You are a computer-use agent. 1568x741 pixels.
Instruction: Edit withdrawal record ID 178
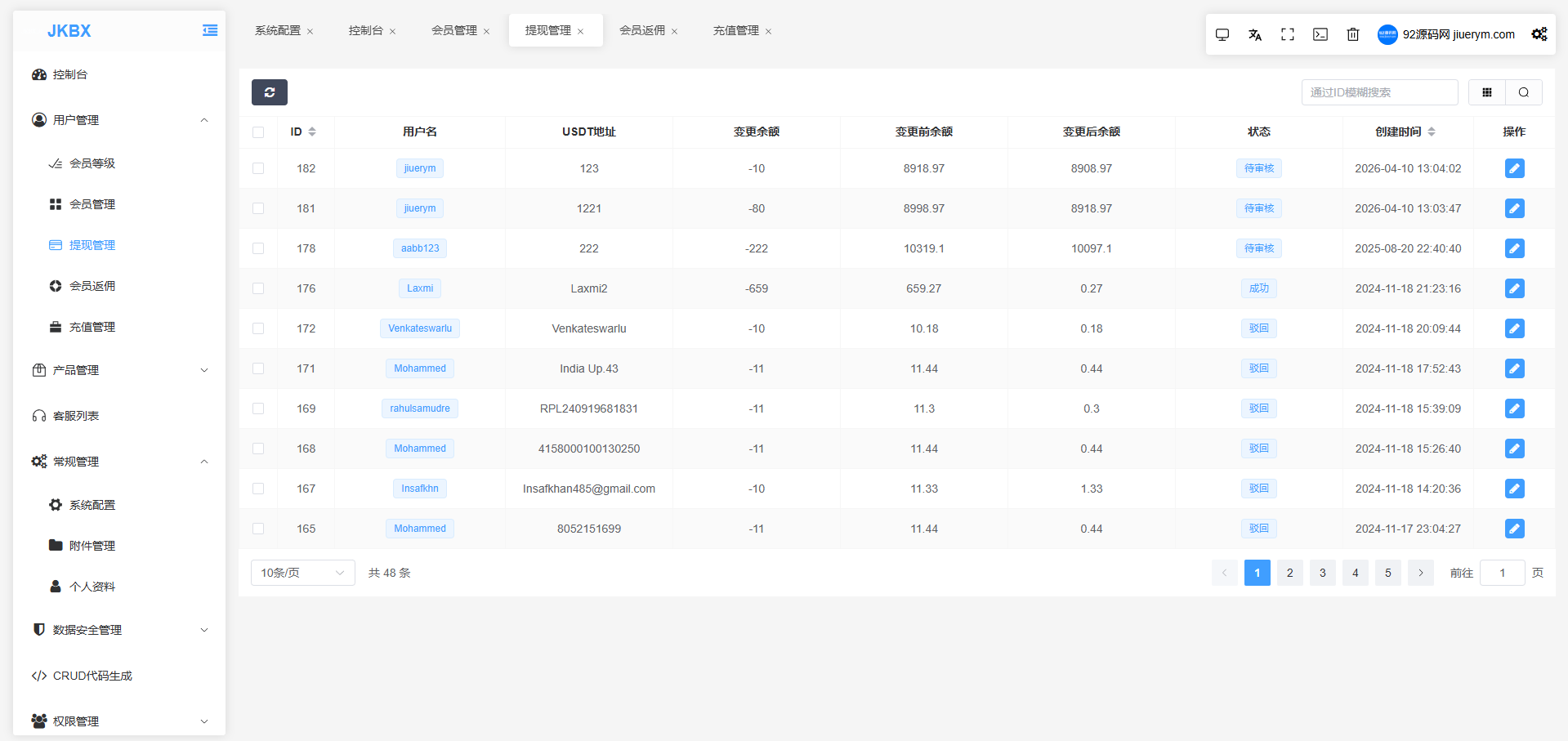tap(1514, 248)
